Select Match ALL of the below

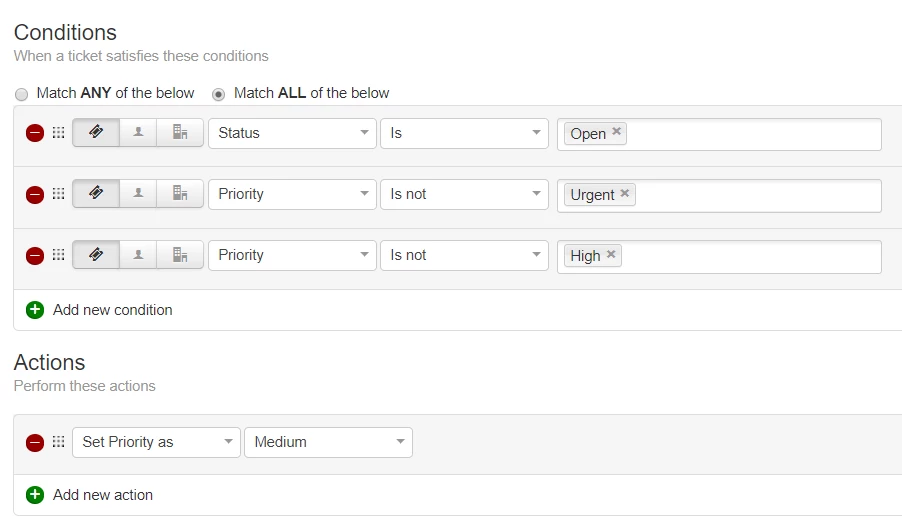click(x=218, y=94)
